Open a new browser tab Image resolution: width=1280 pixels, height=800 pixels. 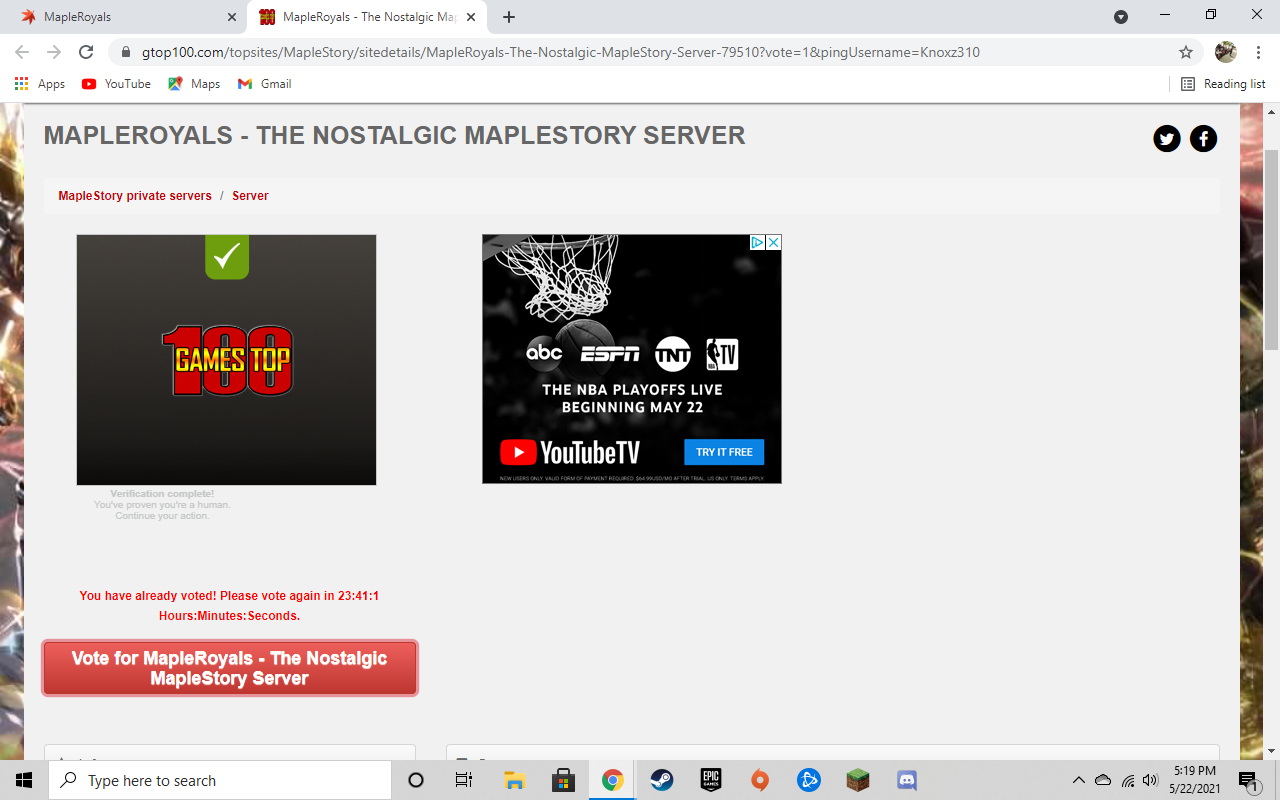click(x=509, y=17)
